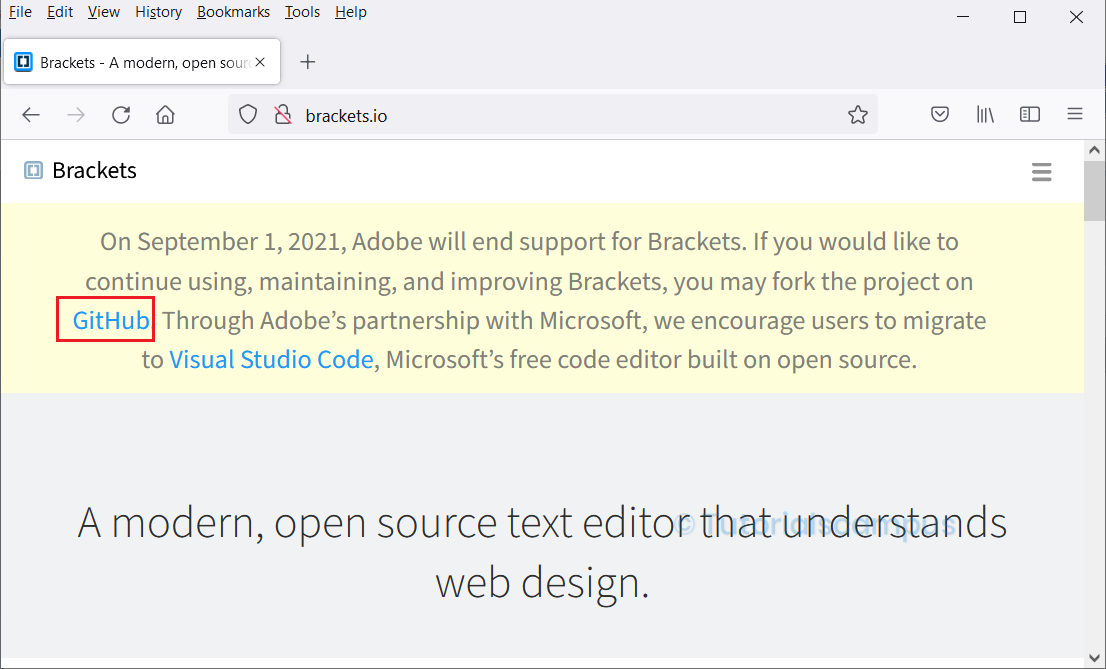Open the Bookmarks menu

coord(233,12)
